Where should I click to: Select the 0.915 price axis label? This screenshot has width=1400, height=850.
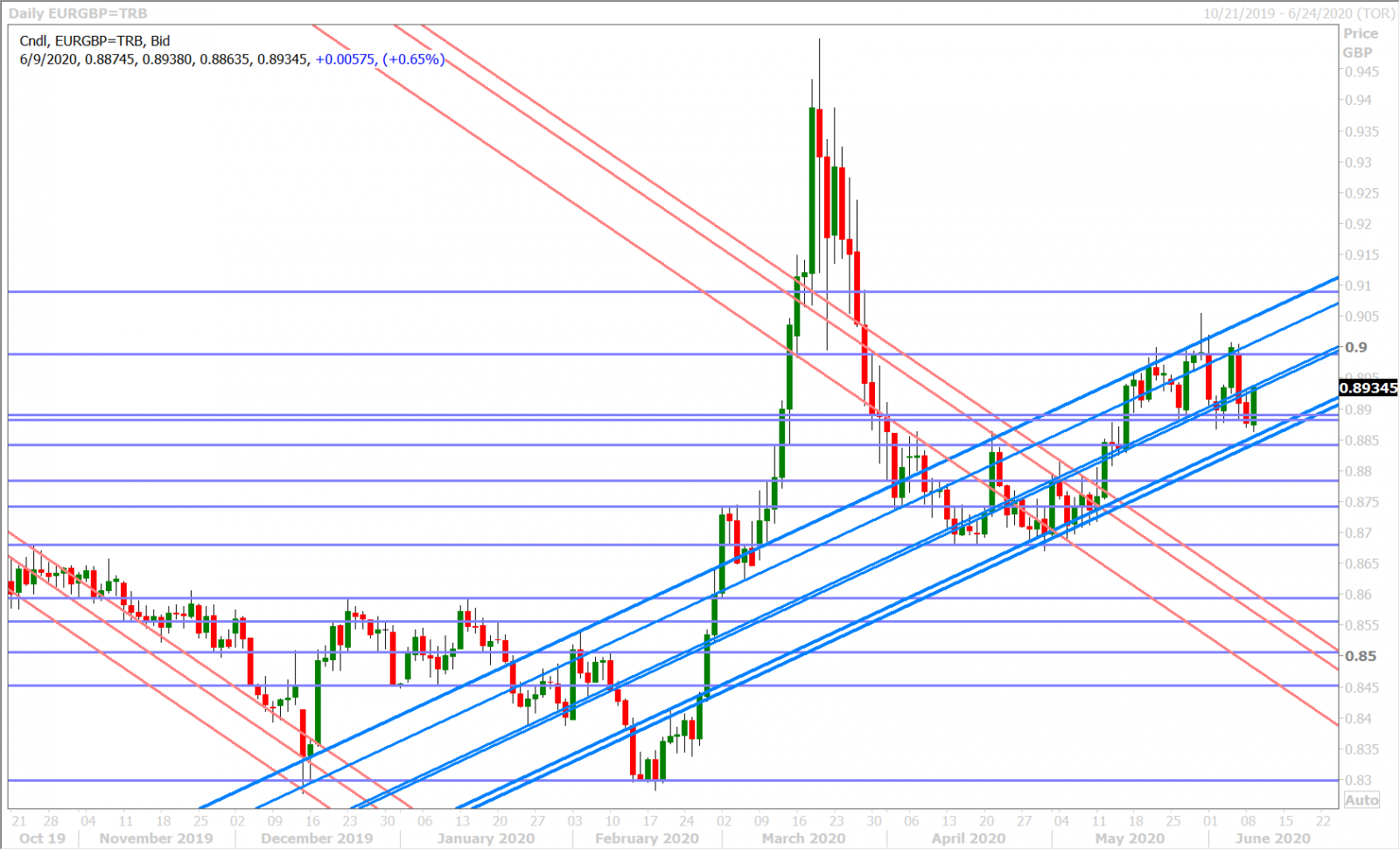tap(1361, 255)
